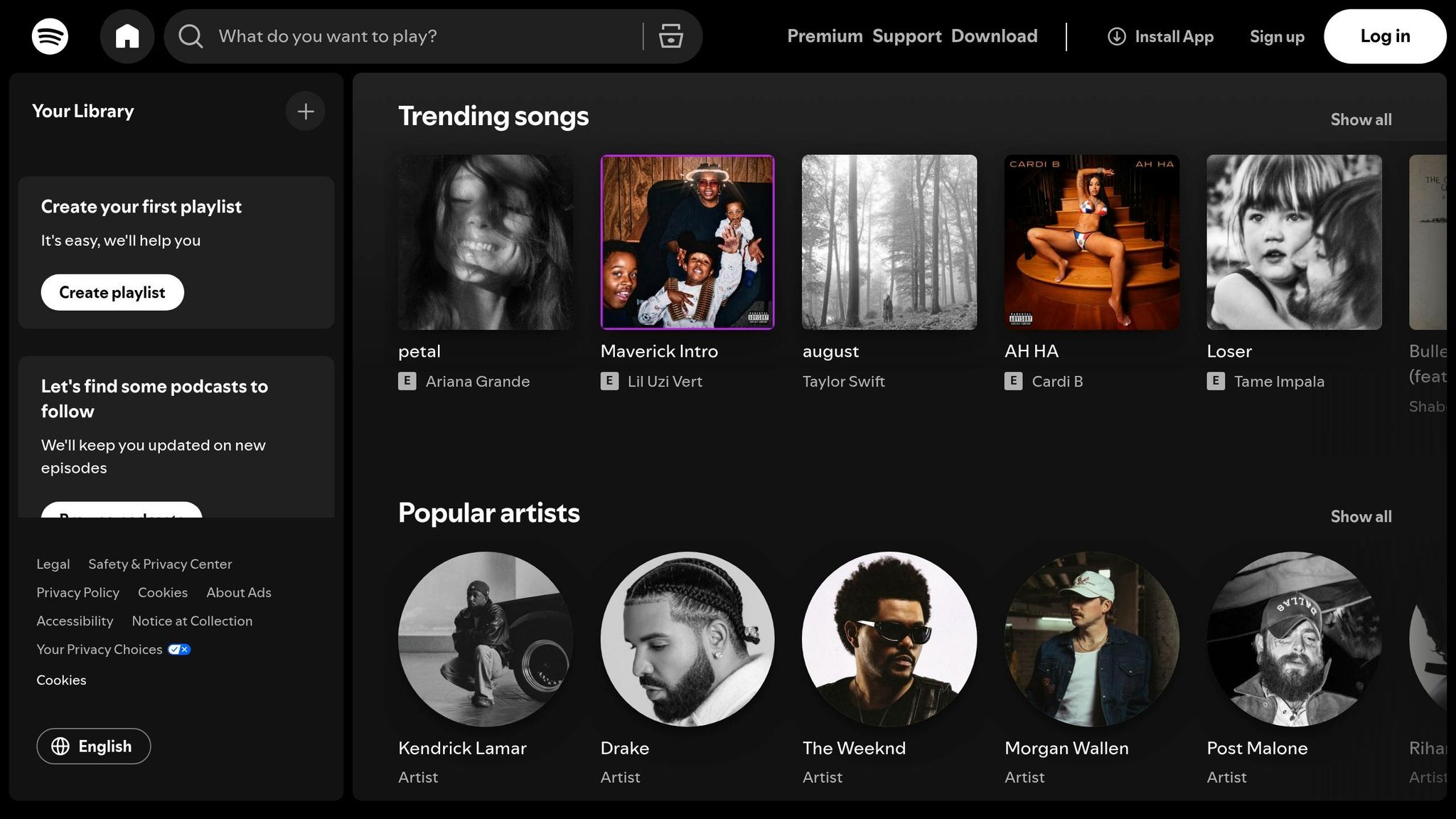The width and height of the screenshot is (1456, 819).
Task: Click the 'petal' song title
Action: [x=419, y=351]
